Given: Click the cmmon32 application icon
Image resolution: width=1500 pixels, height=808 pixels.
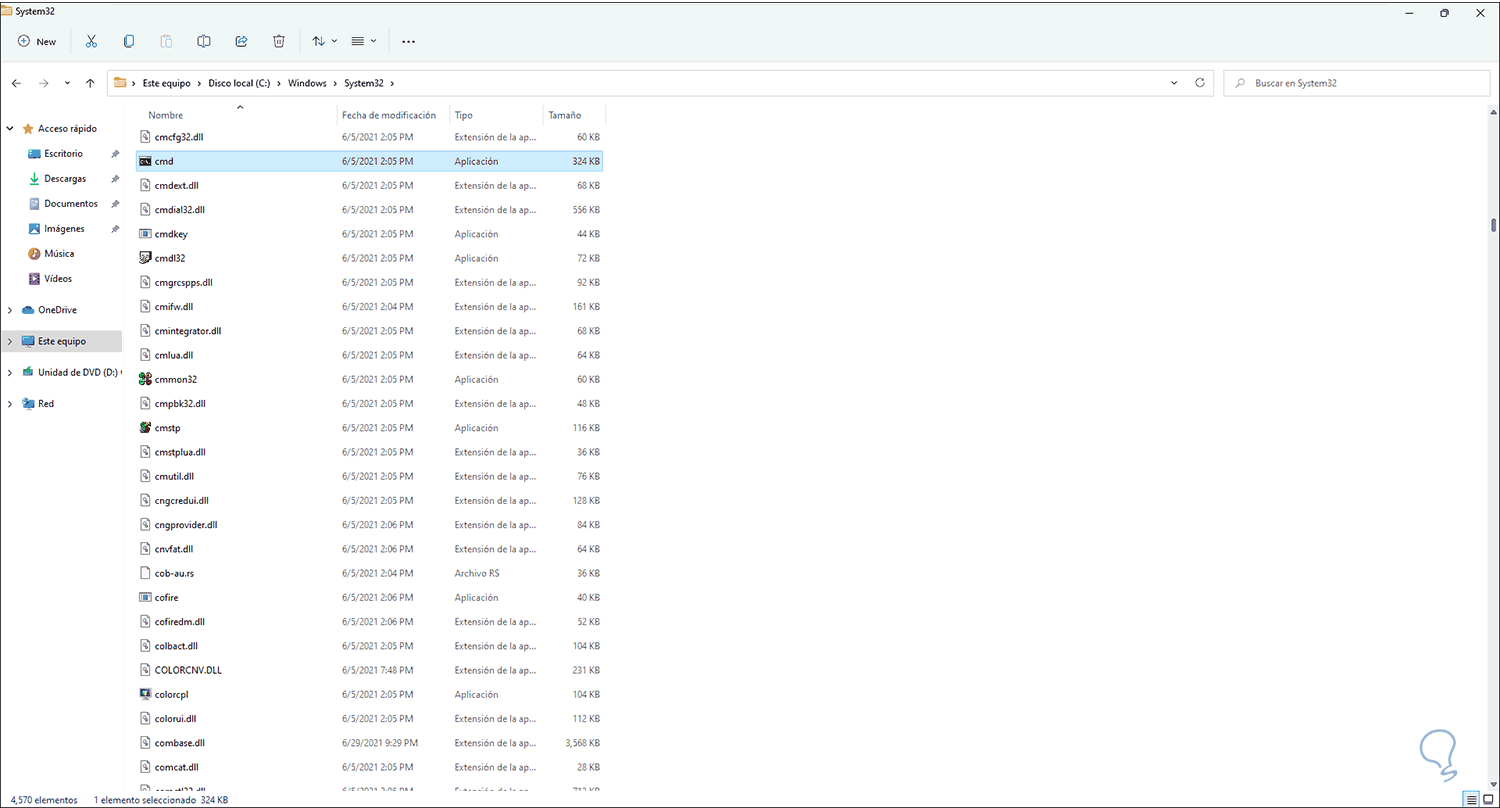Looking at the screenshot, I should pos(145,379).
